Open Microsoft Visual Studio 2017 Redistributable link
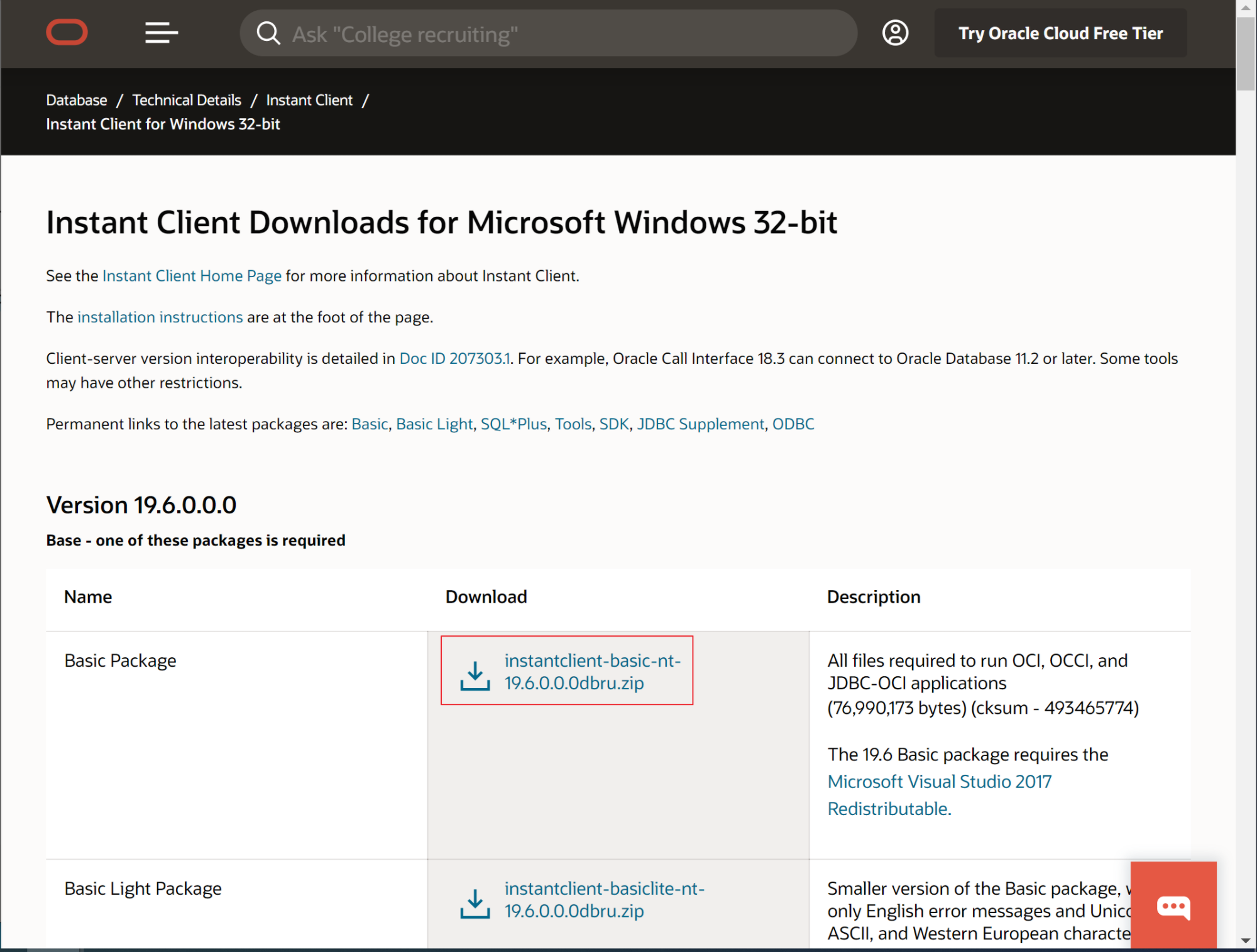 point(939,782)
